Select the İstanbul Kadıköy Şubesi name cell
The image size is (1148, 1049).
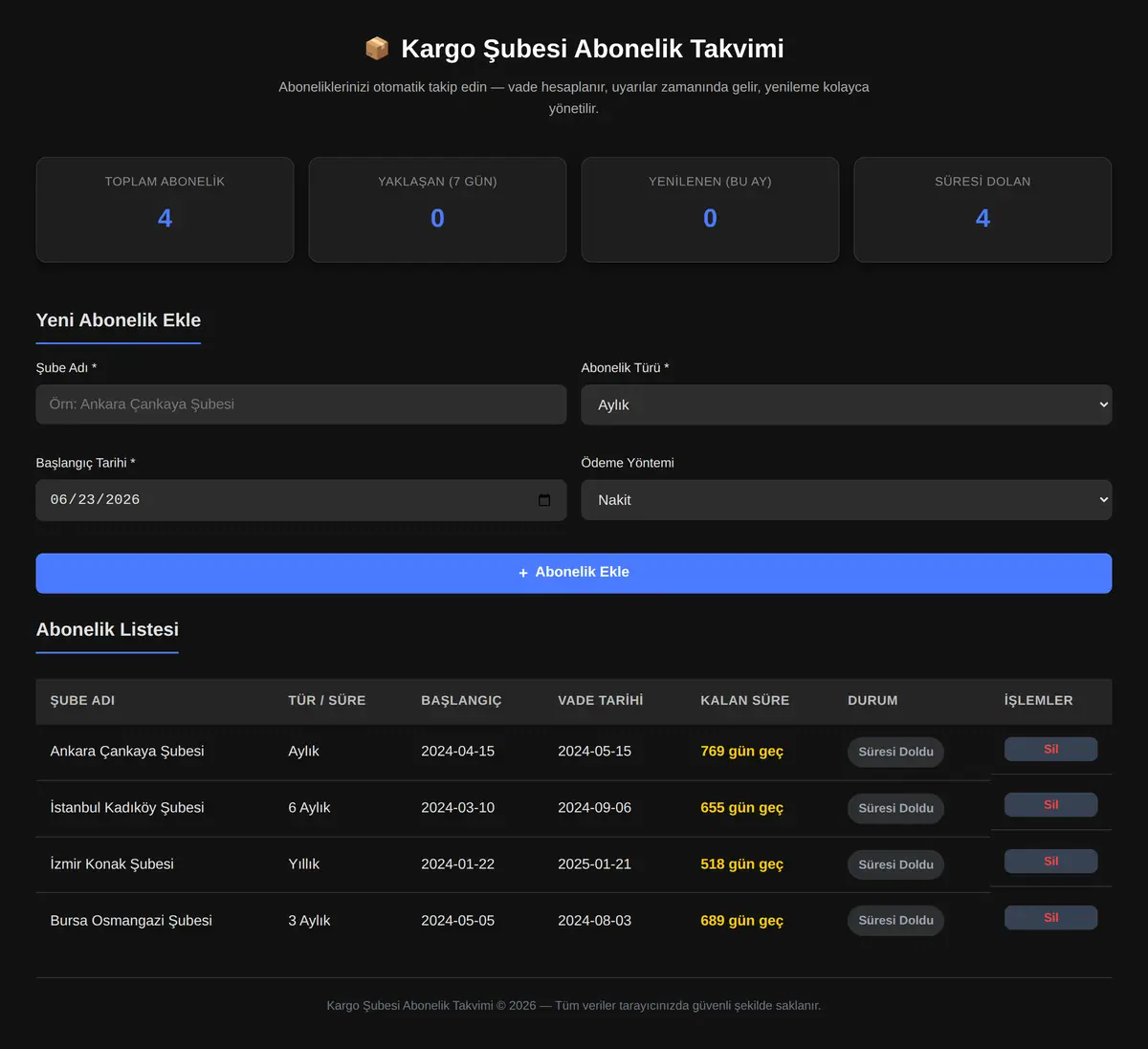pos(127,808)
